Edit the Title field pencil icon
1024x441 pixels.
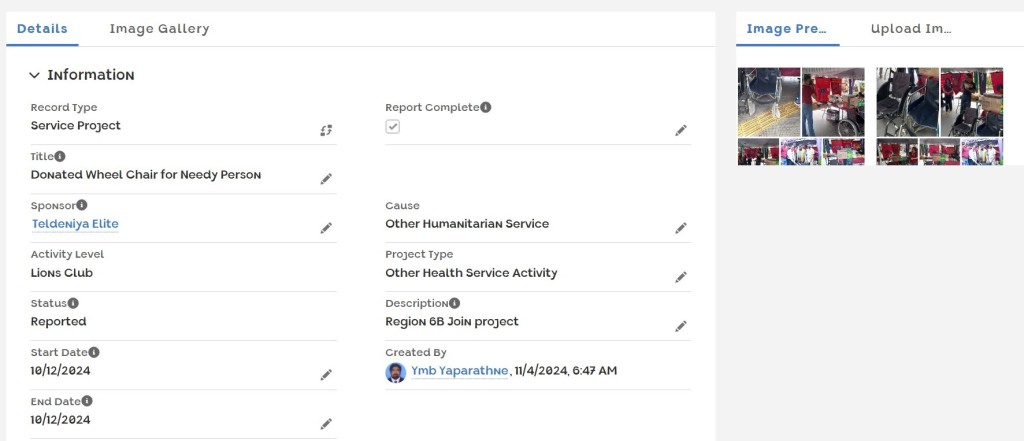pyautogui.click(x=326, y=179)
